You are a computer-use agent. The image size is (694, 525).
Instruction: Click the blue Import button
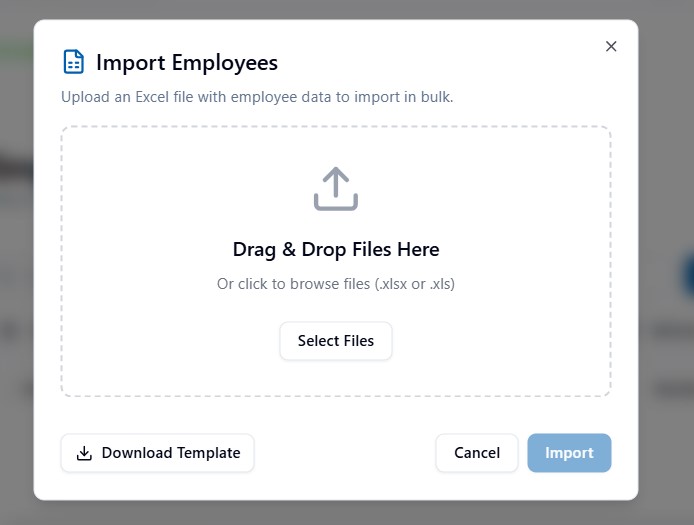tap(569, 453)
